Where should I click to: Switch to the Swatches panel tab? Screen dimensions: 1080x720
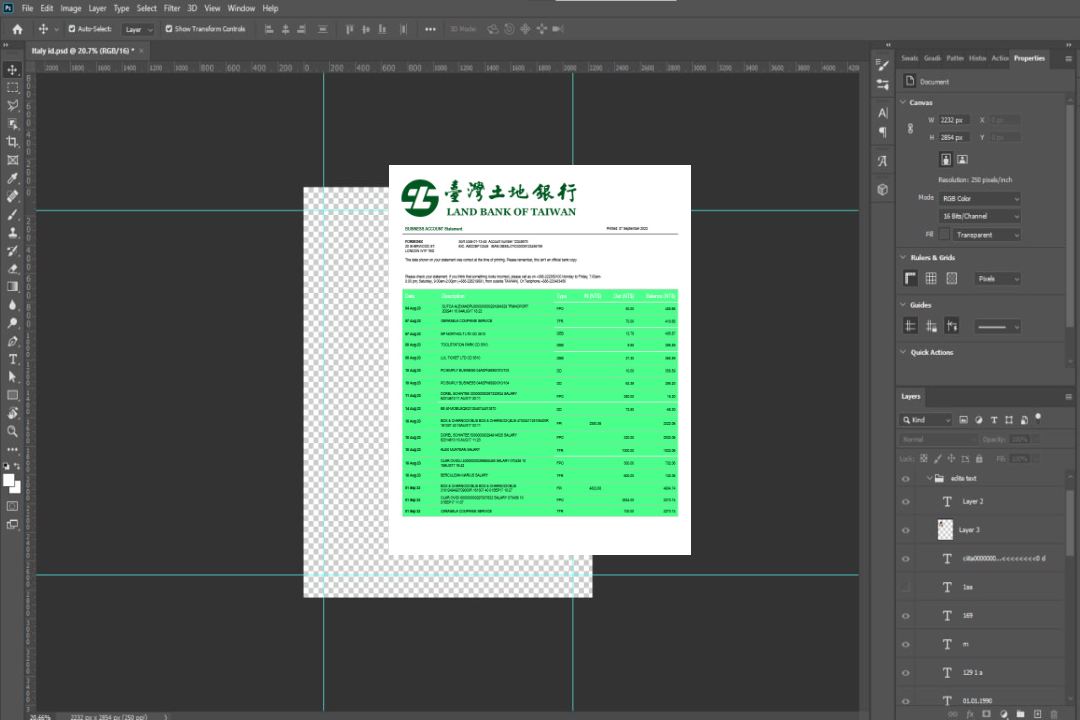[909, 58]
